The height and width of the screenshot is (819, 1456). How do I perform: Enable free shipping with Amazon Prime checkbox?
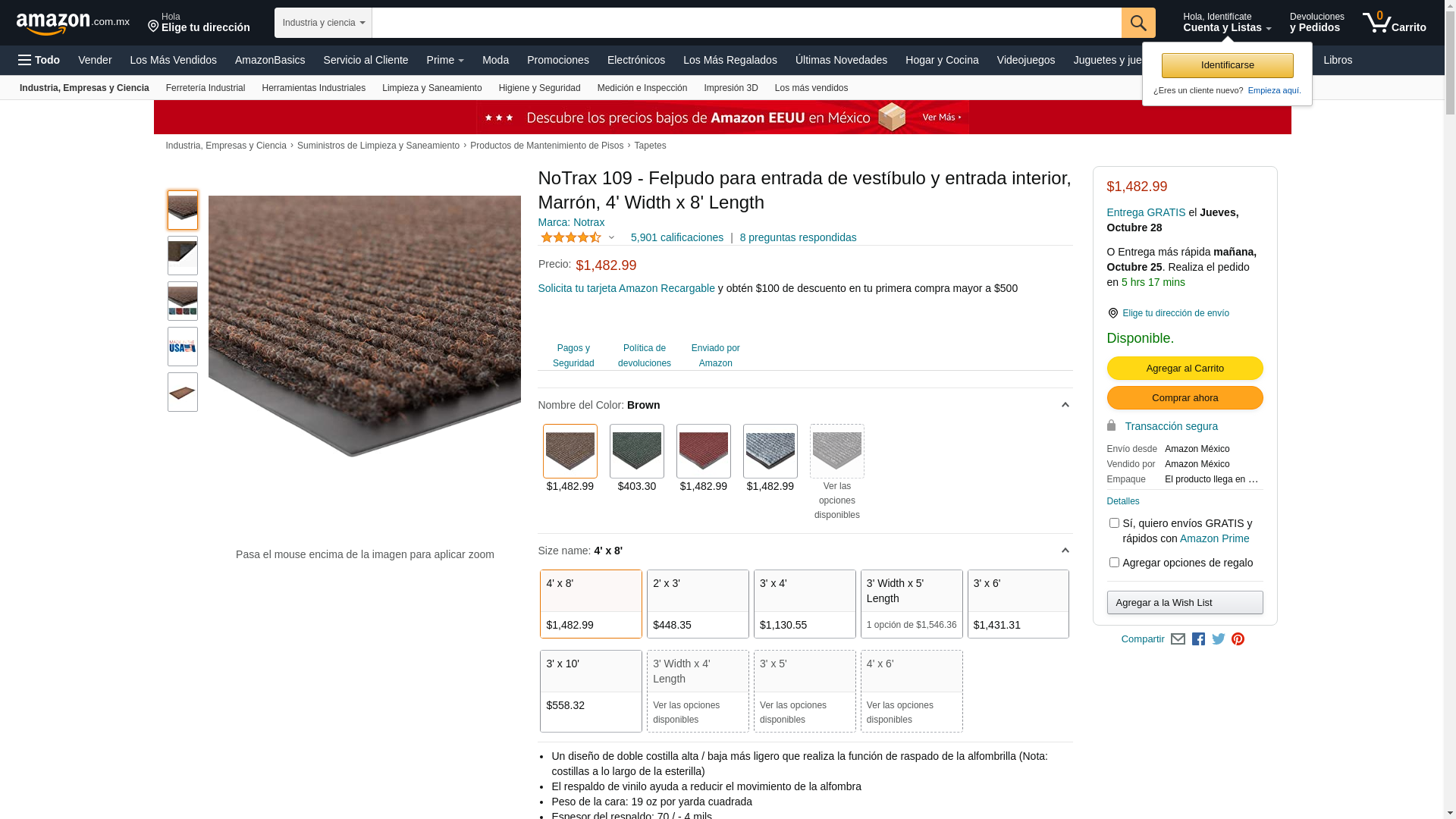coord(1114,523)
